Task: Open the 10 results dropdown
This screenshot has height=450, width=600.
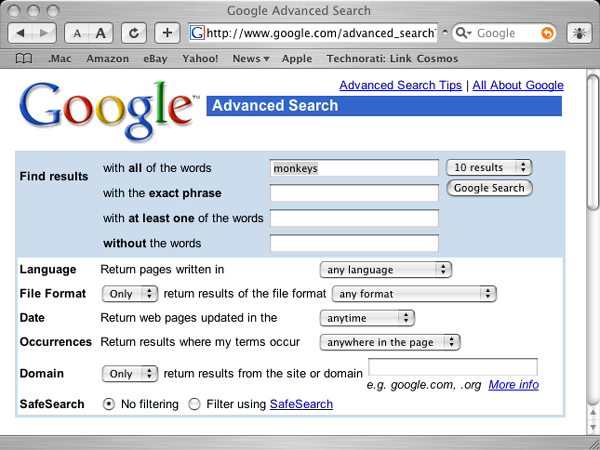Action: pos(489,167)
